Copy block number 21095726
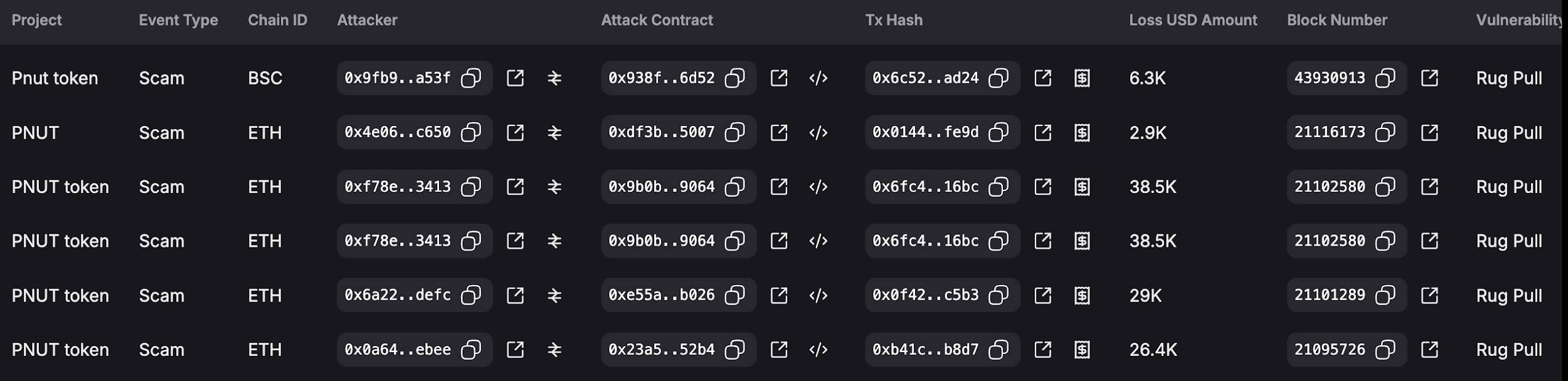The image size is (1568, 381). (x=1385, y=350)
